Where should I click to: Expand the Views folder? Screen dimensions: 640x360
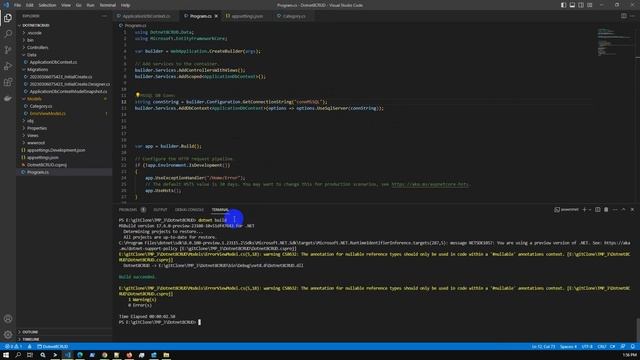point(33,136)
